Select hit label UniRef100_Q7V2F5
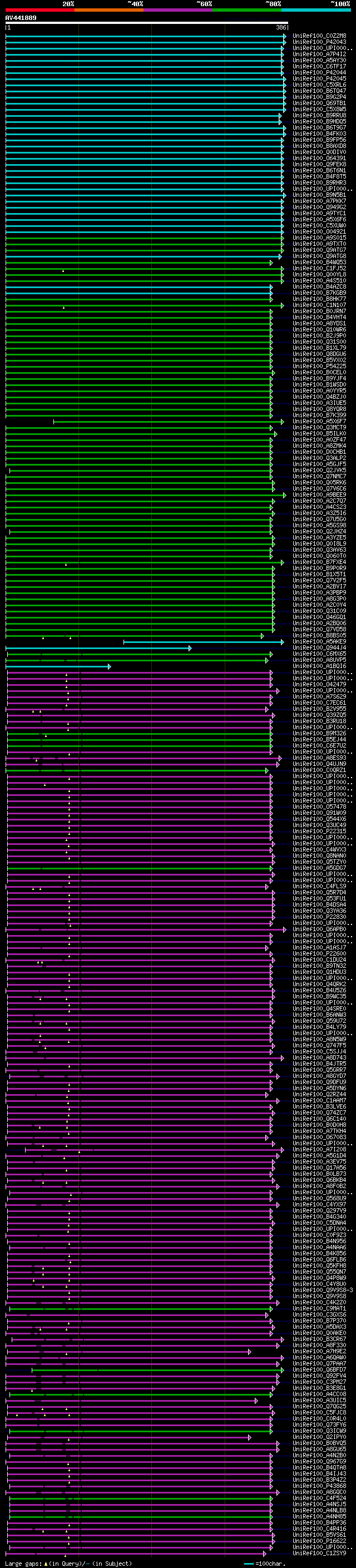The image size is (356, 1568). pos(319,580)
